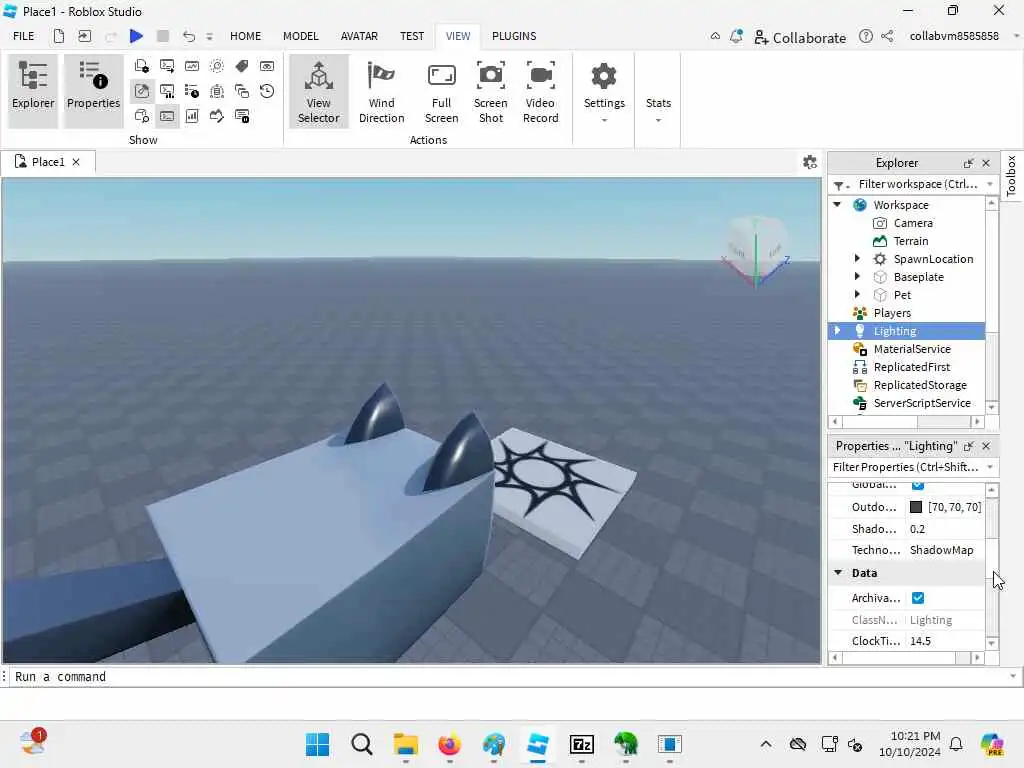Select ServerScriptService in the Explorer
The height and width of the screenshot is (768, 1024).
[921, 403]
